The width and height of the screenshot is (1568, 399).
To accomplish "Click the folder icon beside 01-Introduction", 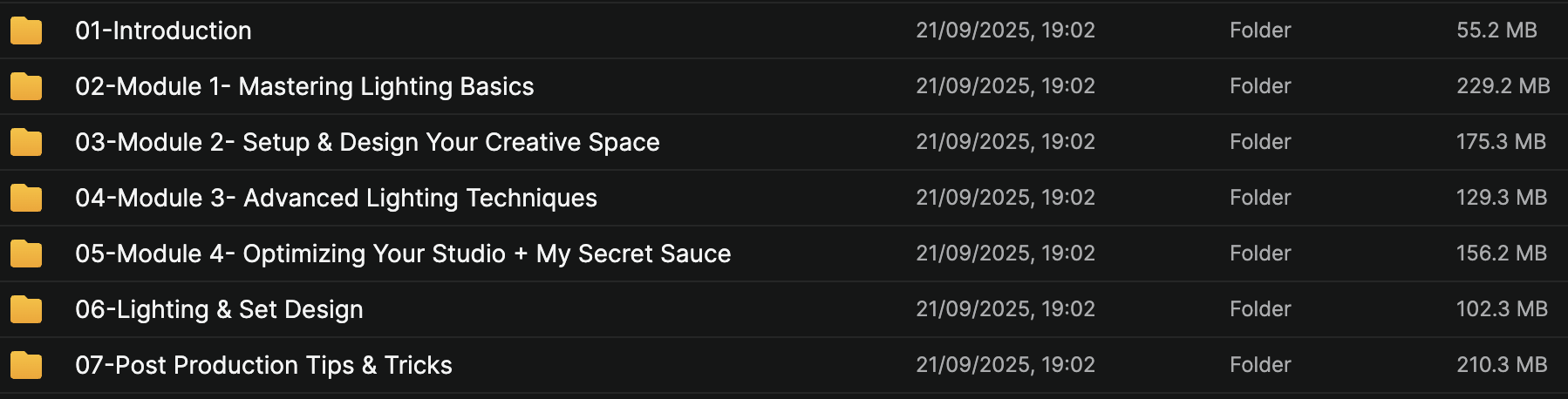I will click(x=26, y=30).
